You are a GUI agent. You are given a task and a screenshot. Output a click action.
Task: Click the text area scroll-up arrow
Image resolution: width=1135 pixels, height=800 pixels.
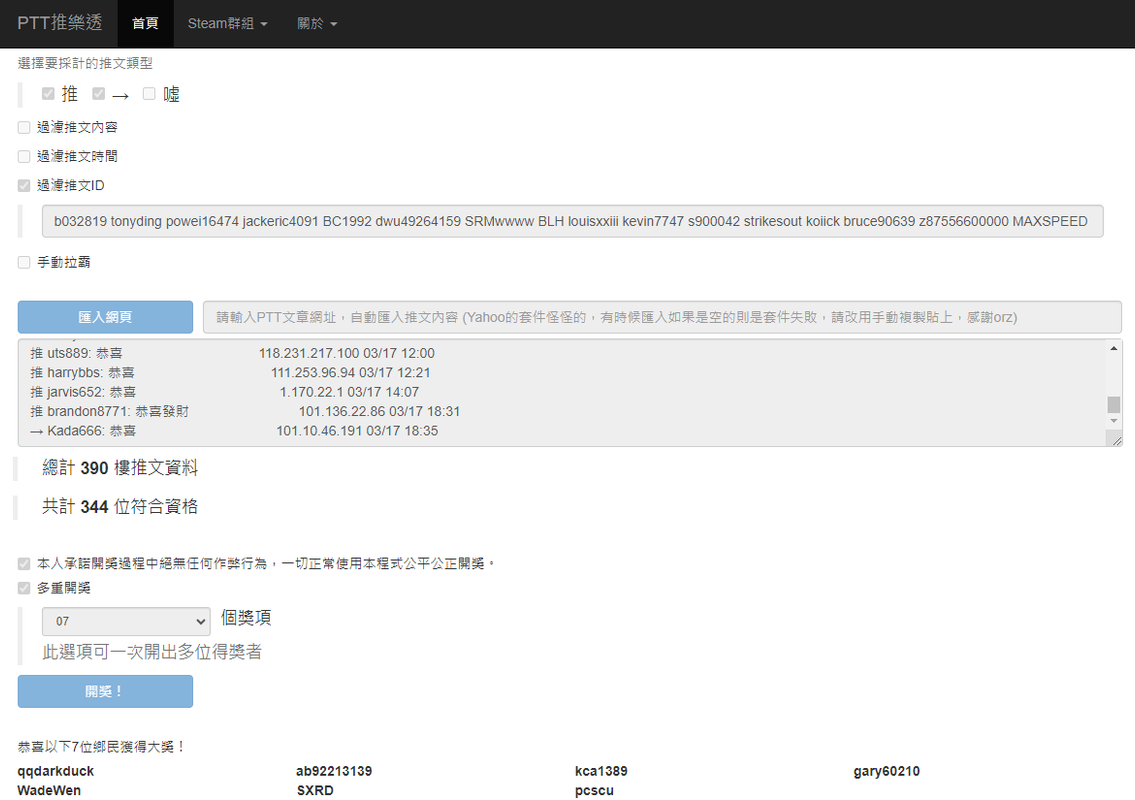1113,348
